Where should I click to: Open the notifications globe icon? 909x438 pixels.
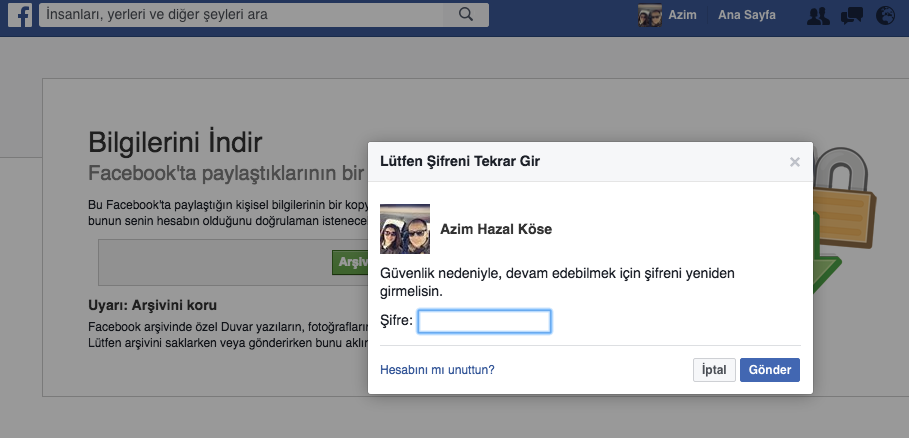[x=885, y=16]
